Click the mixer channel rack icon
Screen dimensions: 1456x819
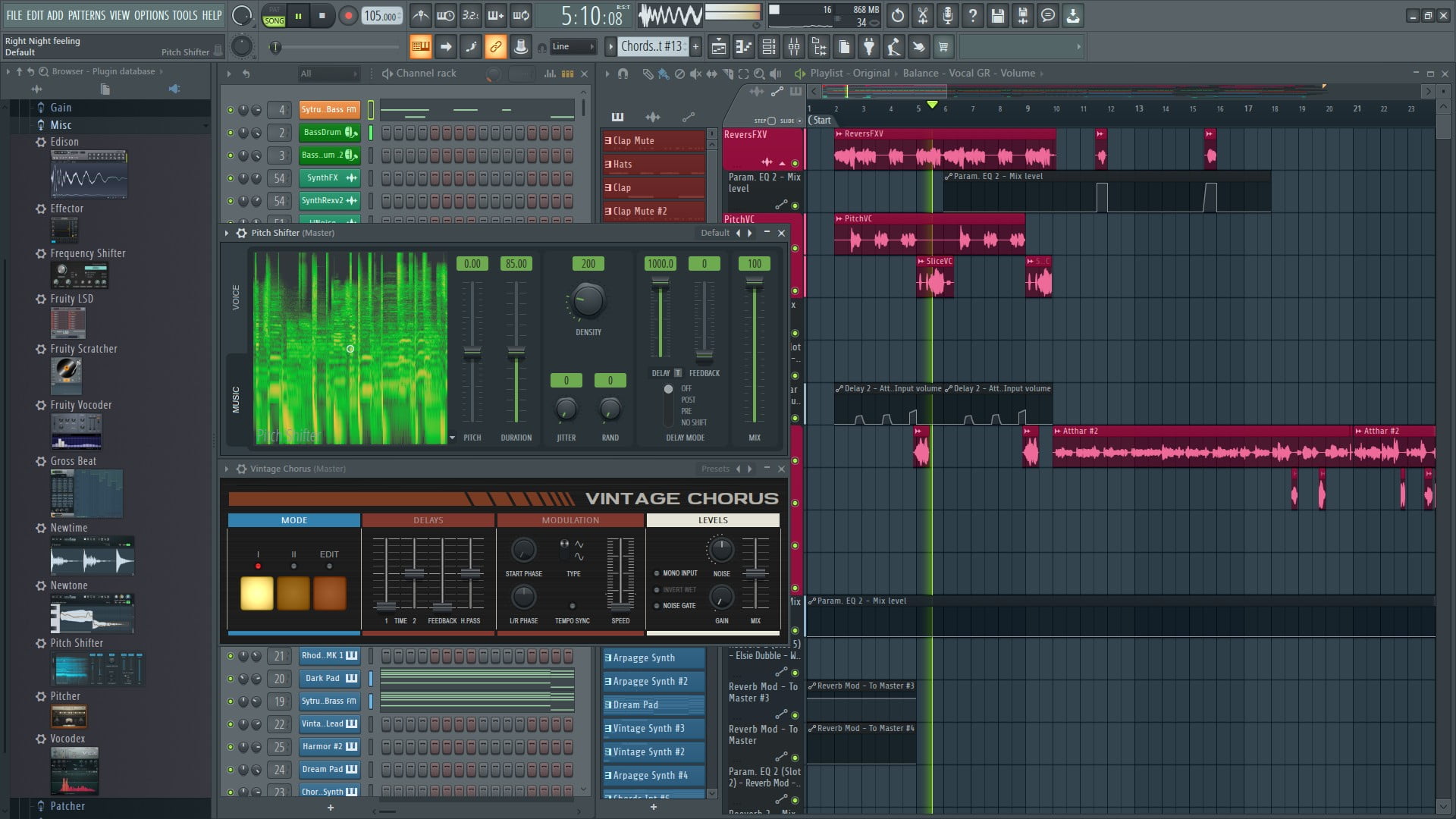[x=567, y=72]
